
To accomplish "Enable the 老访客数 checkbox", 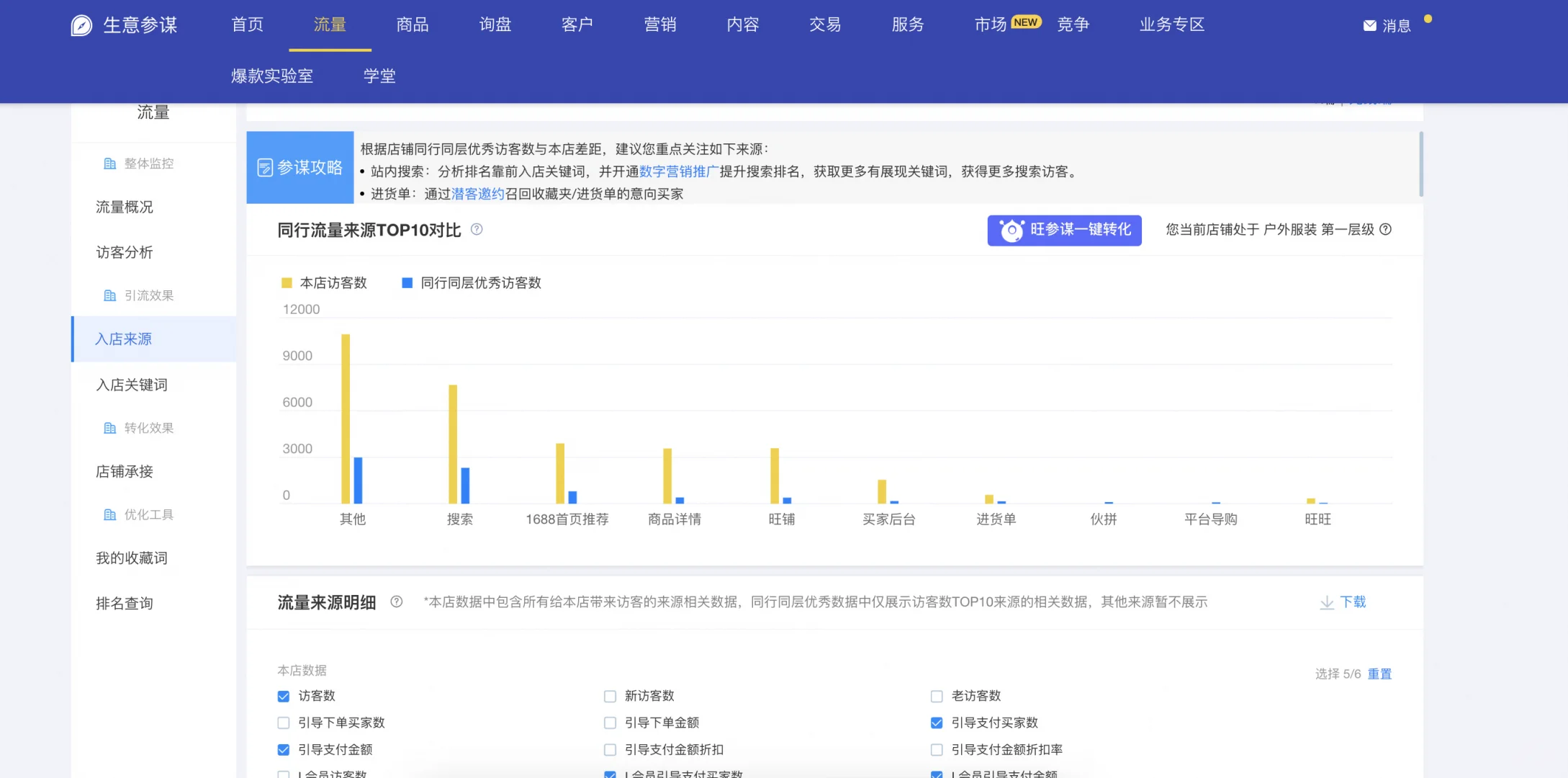I will coord(937,697).
